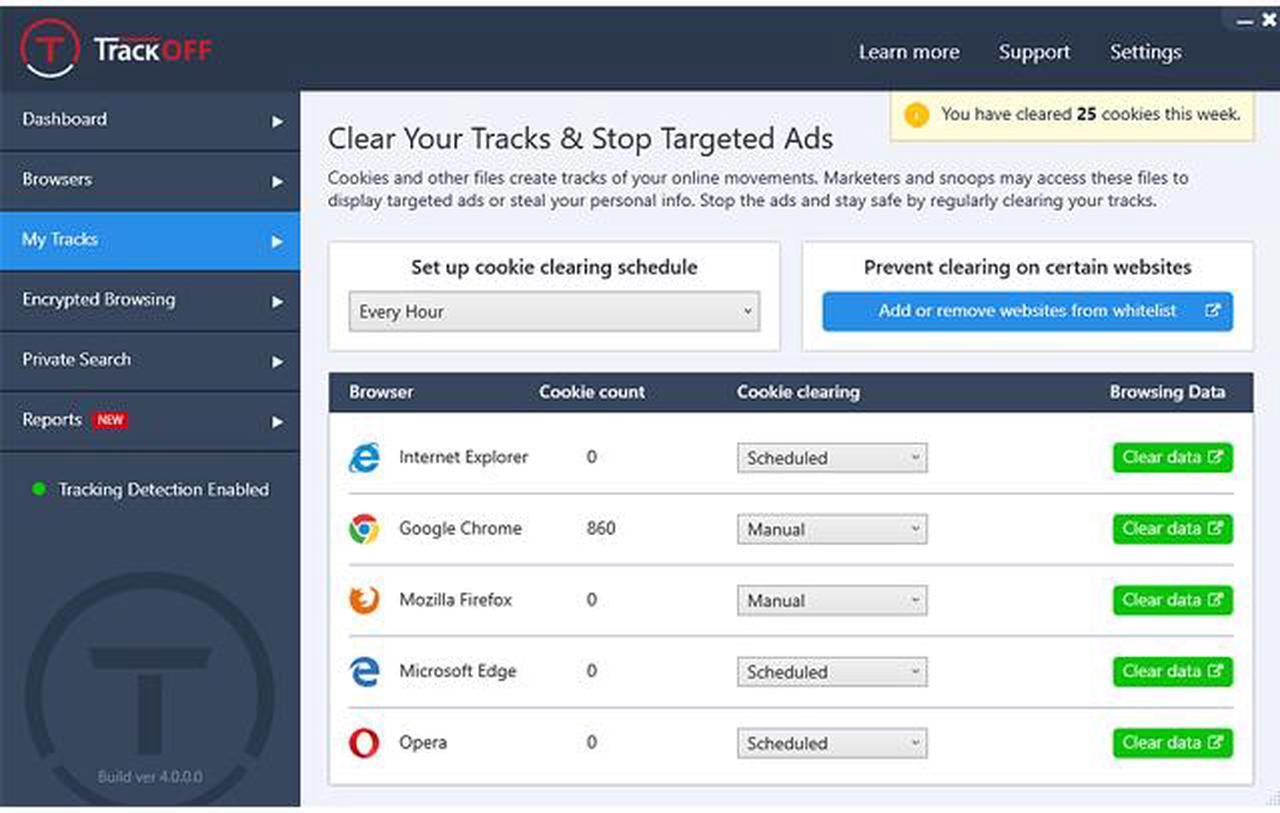Open Opera cookie clearing dropdown
The width and height of the screenshot is (1280, 813).
(832, 744)
